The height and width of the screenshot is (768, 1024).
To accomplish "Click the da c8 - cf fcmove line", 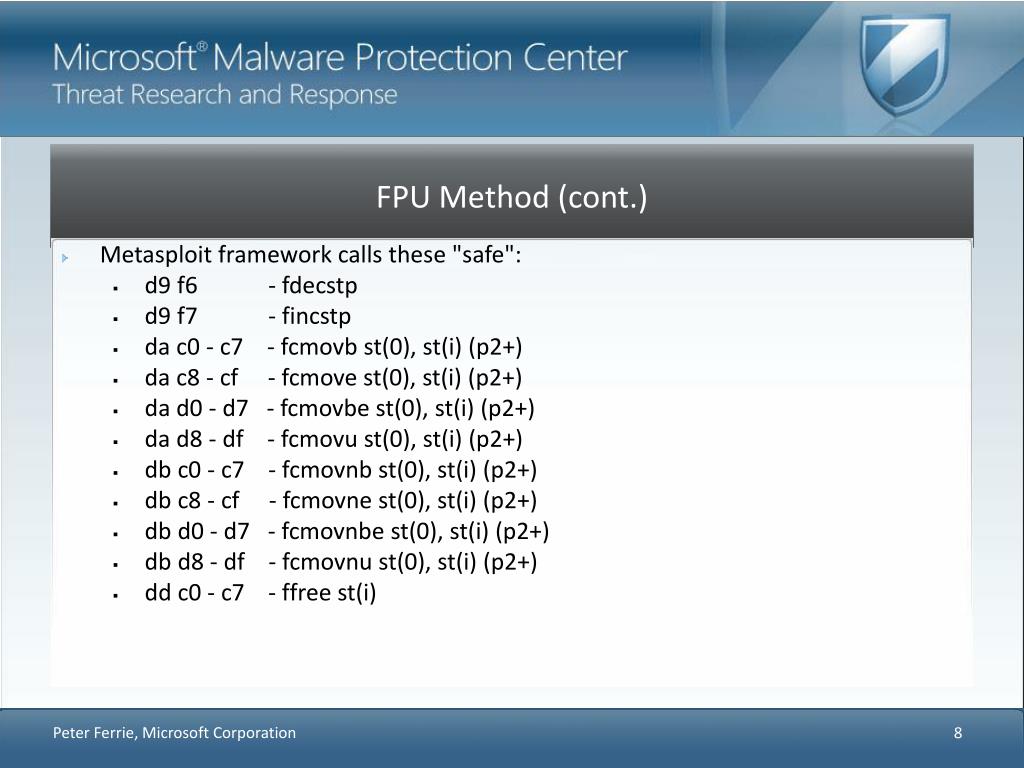I will point(334,377).
